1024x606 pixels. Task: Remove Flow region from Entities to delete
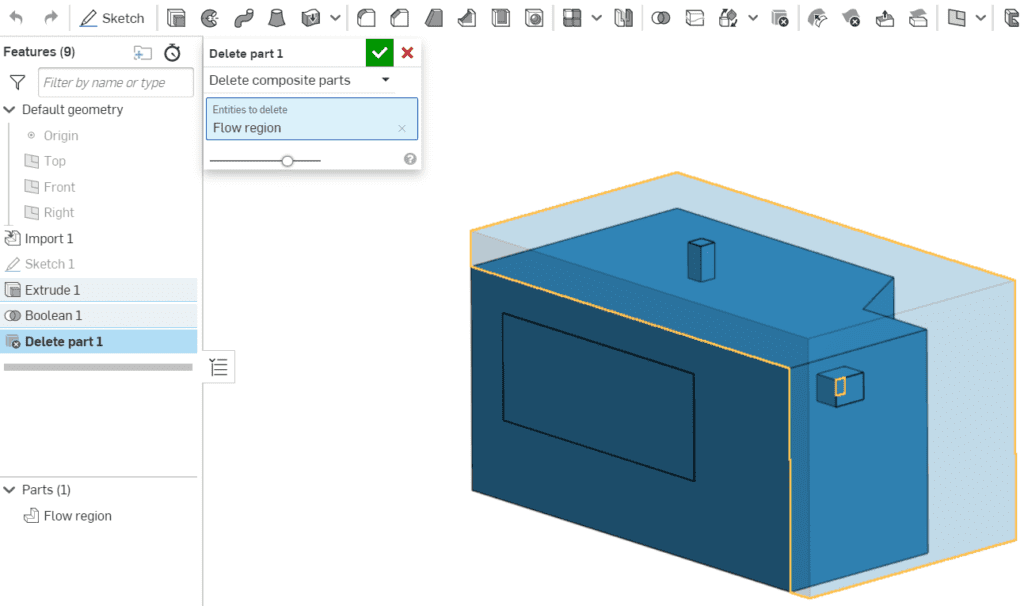coord(404,128)
